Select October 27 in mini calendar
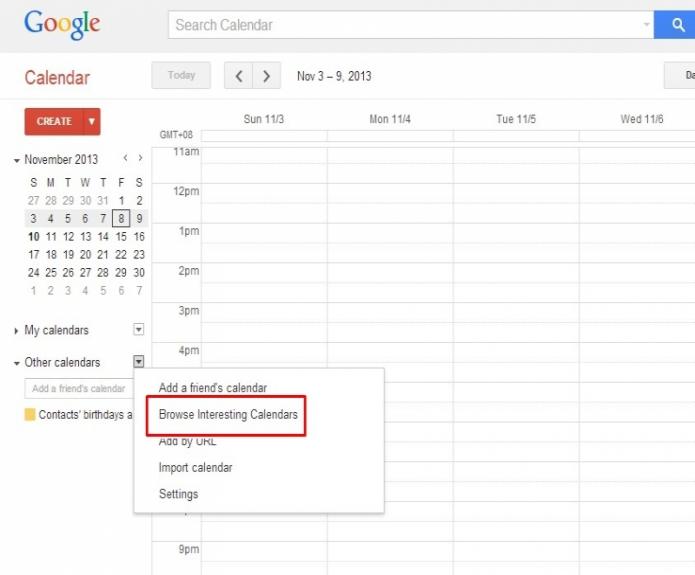 tap(34, 200)
